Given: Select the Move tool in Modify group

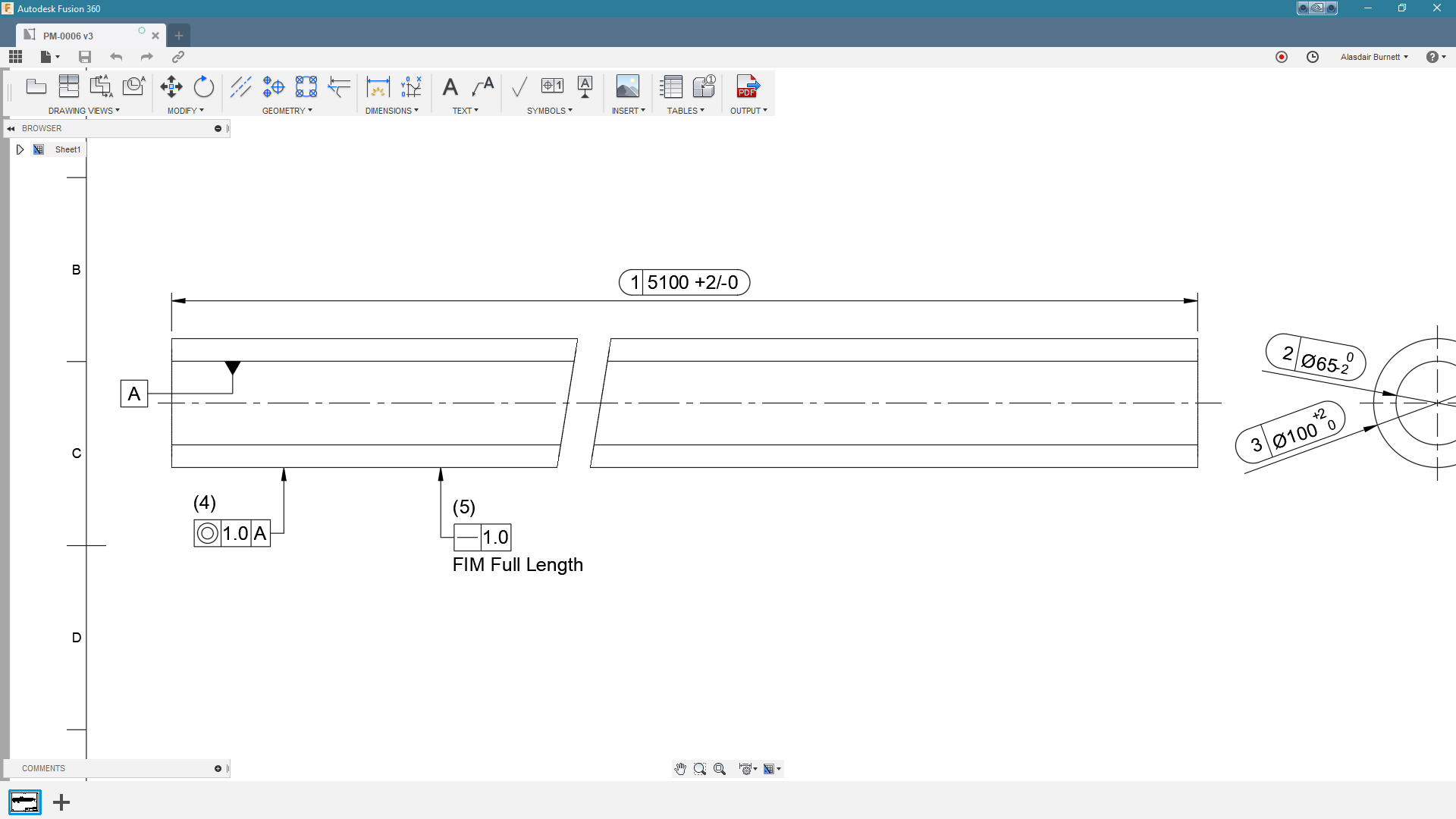Looking at the screenshot, I should pyautogui.click(x=171, y=86).
